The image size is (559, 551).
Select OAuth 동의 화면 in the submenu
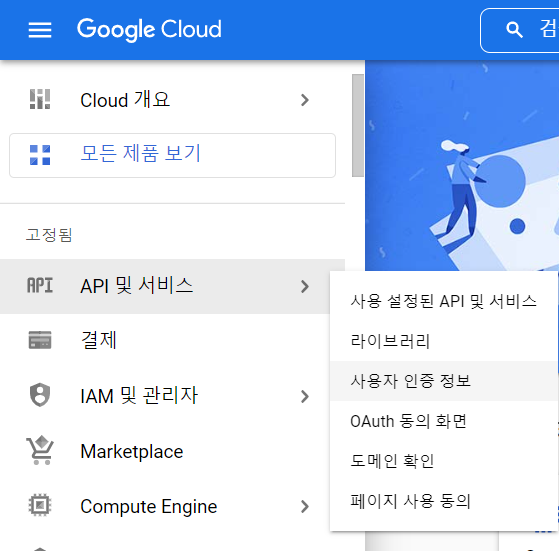coord(444,421)
